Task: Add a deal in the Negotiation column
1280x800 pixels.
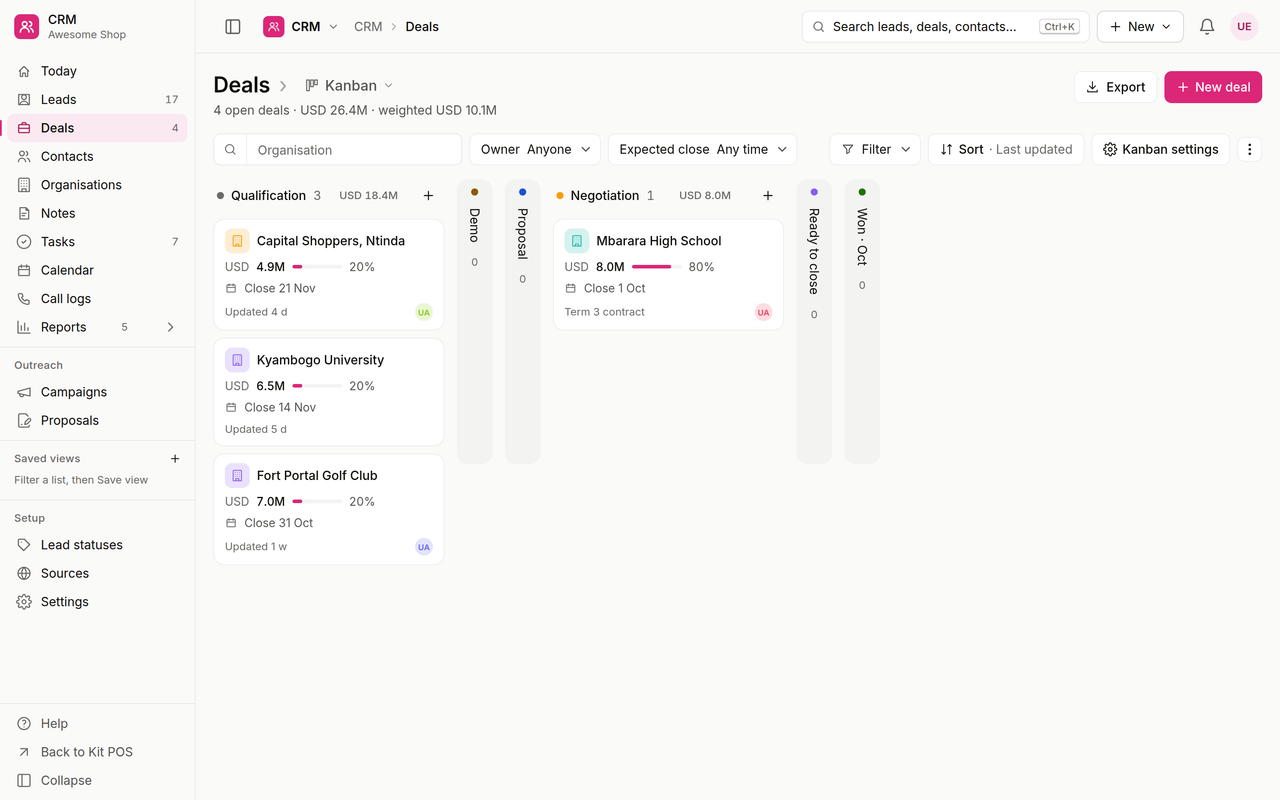Action: tap(768, 196)
